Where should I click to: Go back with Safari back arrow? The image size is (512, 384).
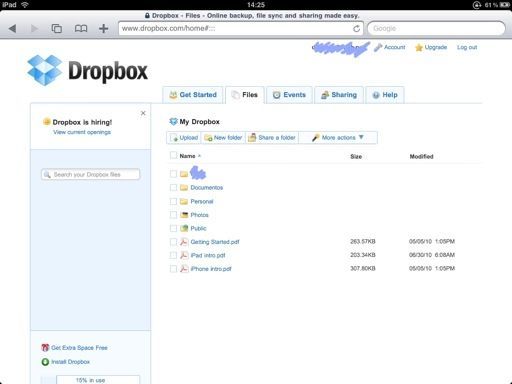point(12,29)
